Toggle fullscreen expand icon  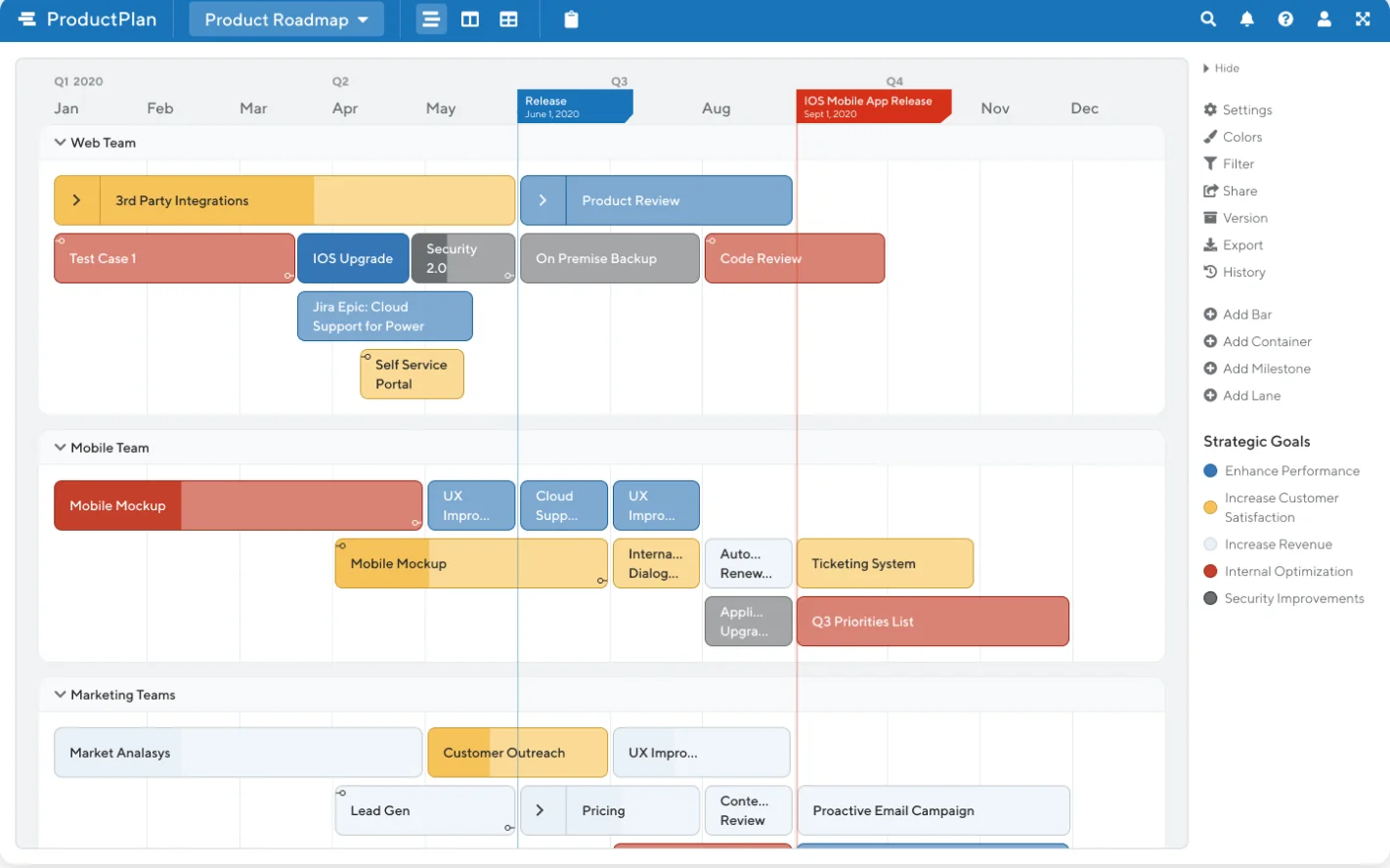[1363, 19]
